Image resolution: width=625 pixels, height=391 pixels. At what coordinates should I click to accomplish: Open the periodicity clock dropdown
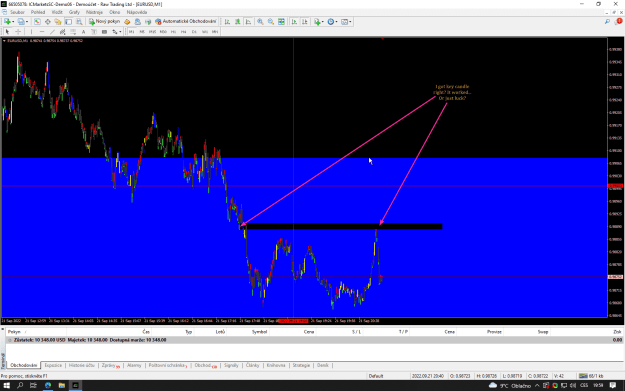(331, 22)
